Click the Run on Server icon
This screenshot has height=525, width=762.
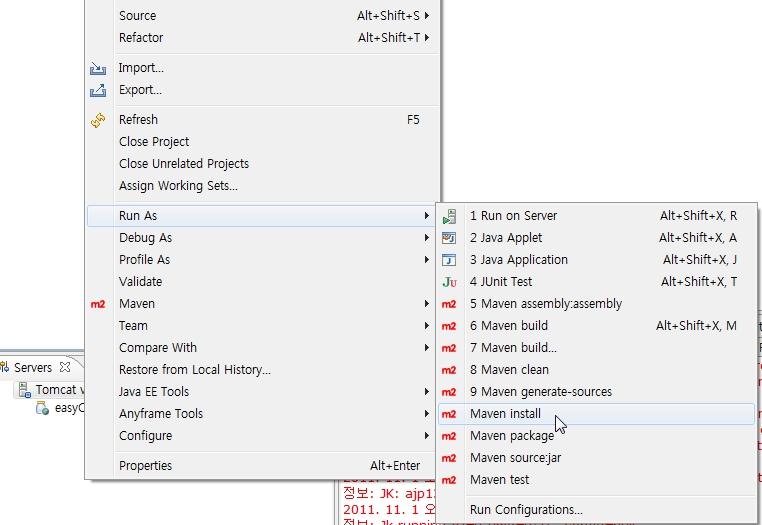coord(449,216)
